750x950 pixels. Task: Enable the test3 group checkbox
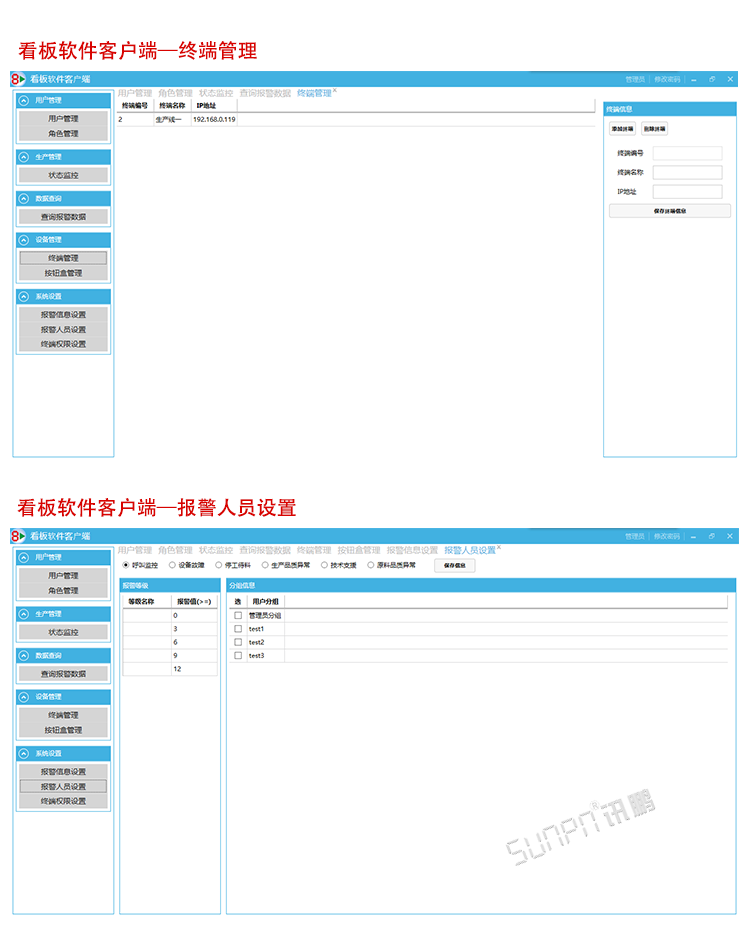(x=238, y=655)
